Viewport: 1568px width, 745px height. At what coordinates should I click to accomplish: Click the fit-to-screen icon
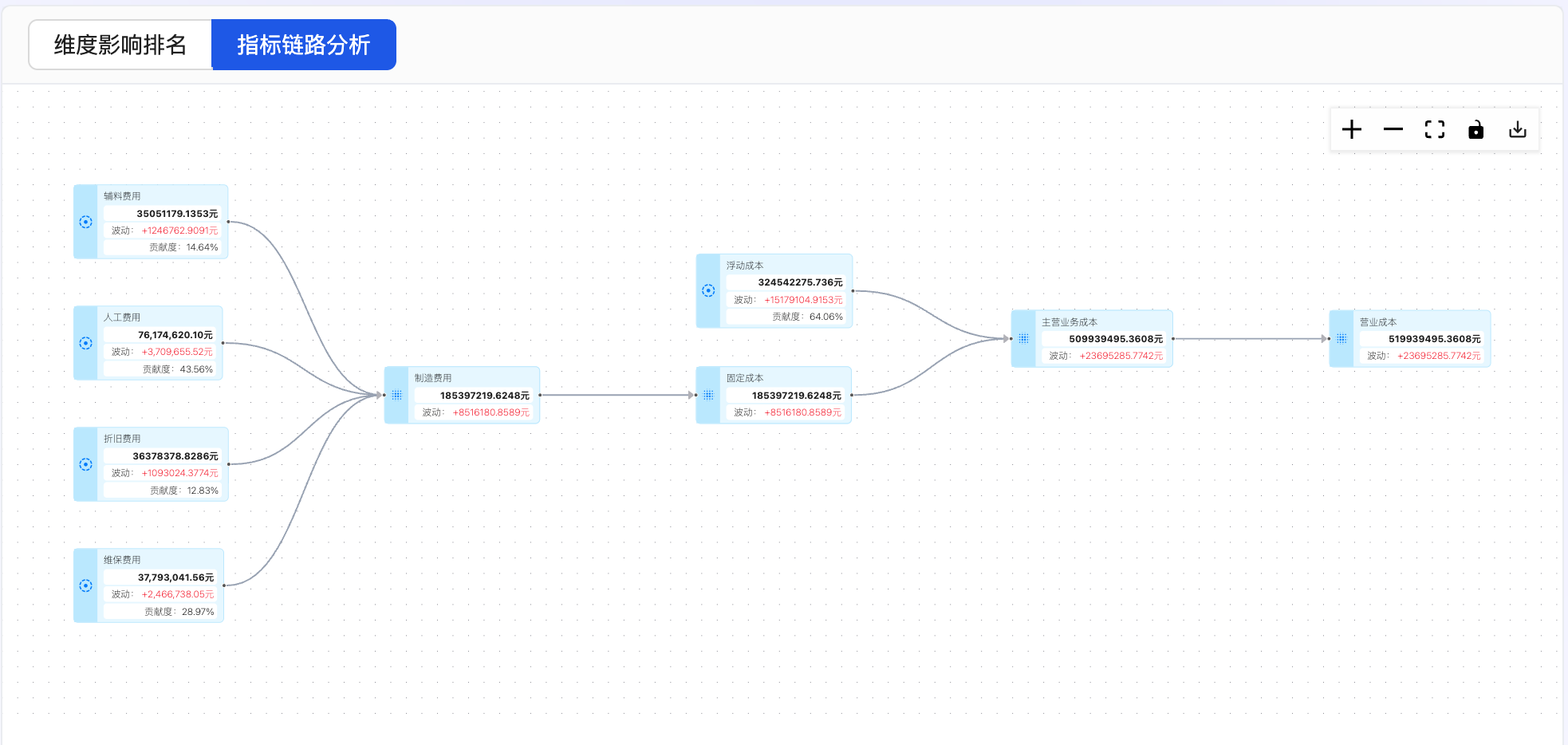point(1435,130)
